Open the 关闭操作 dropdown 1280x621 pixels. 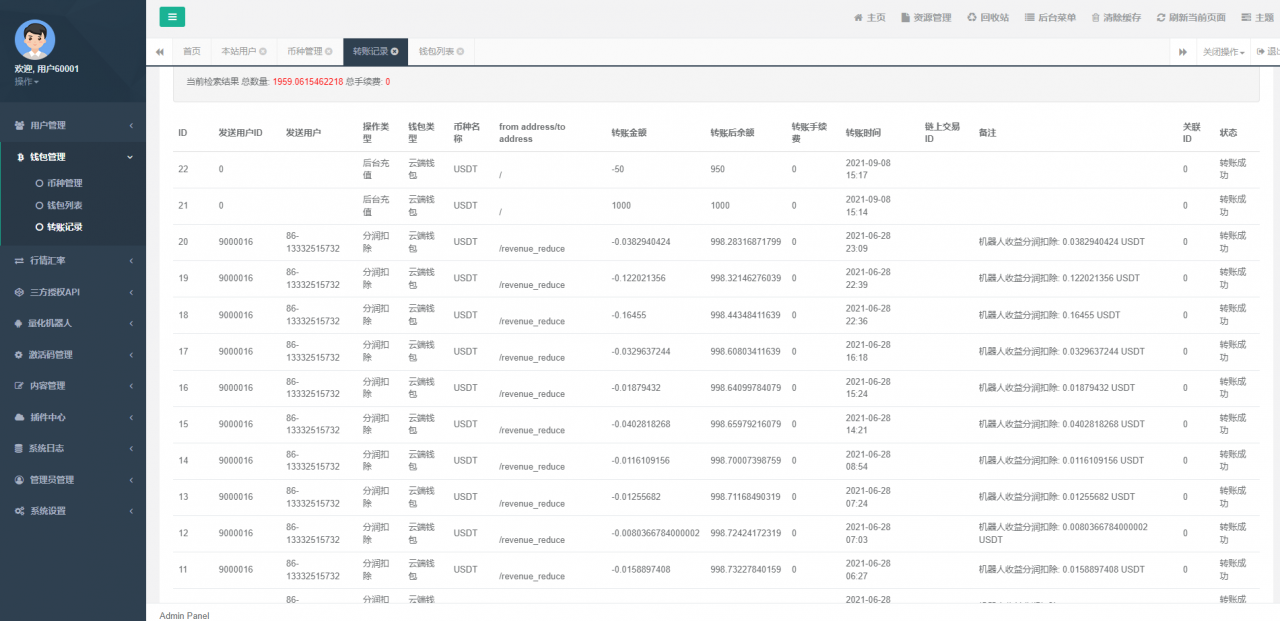click(x=1223, y=51)
